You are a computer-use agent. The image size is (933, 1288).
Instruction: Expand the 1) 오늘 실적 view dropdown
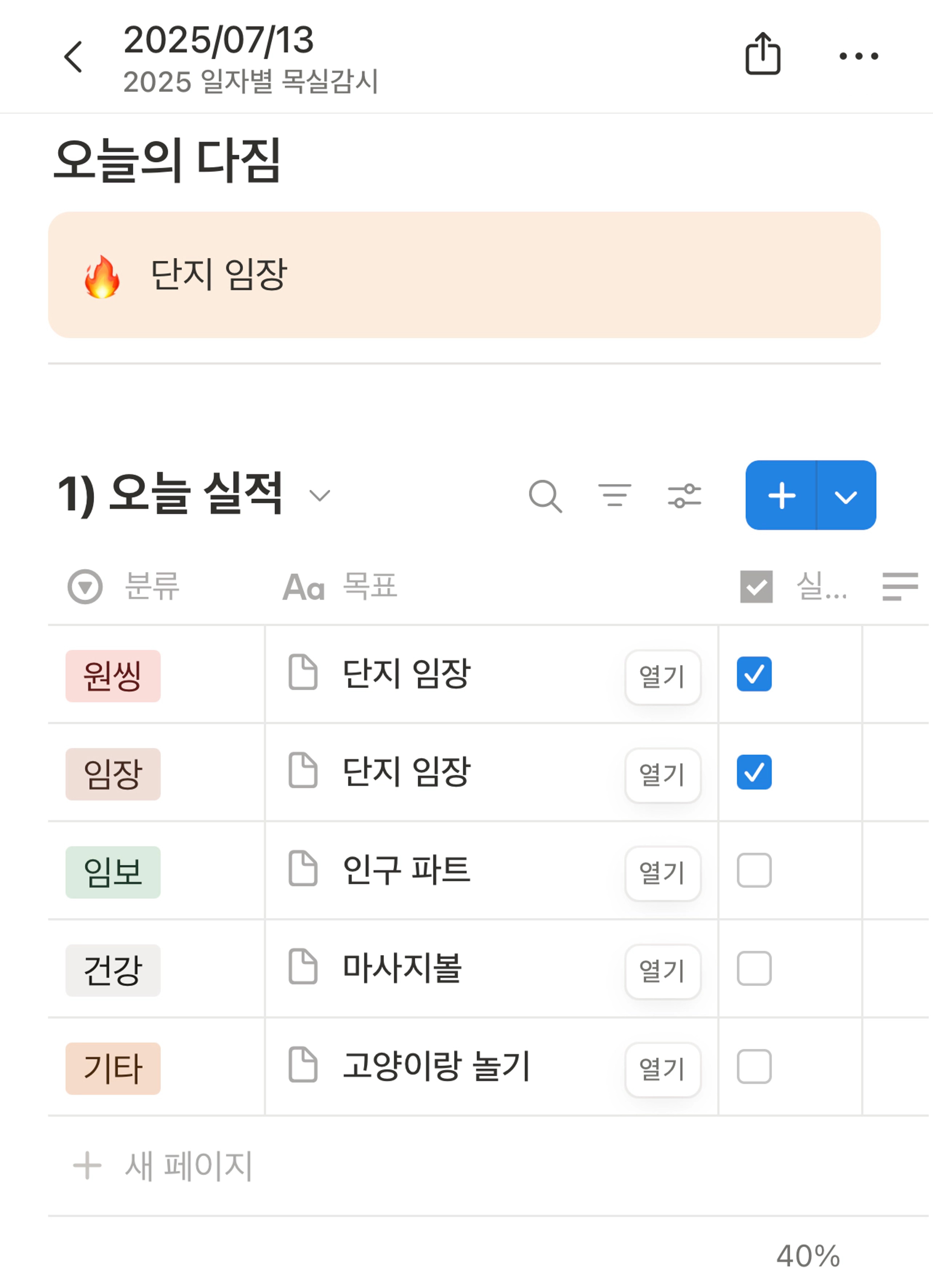(x=320, y=496)
